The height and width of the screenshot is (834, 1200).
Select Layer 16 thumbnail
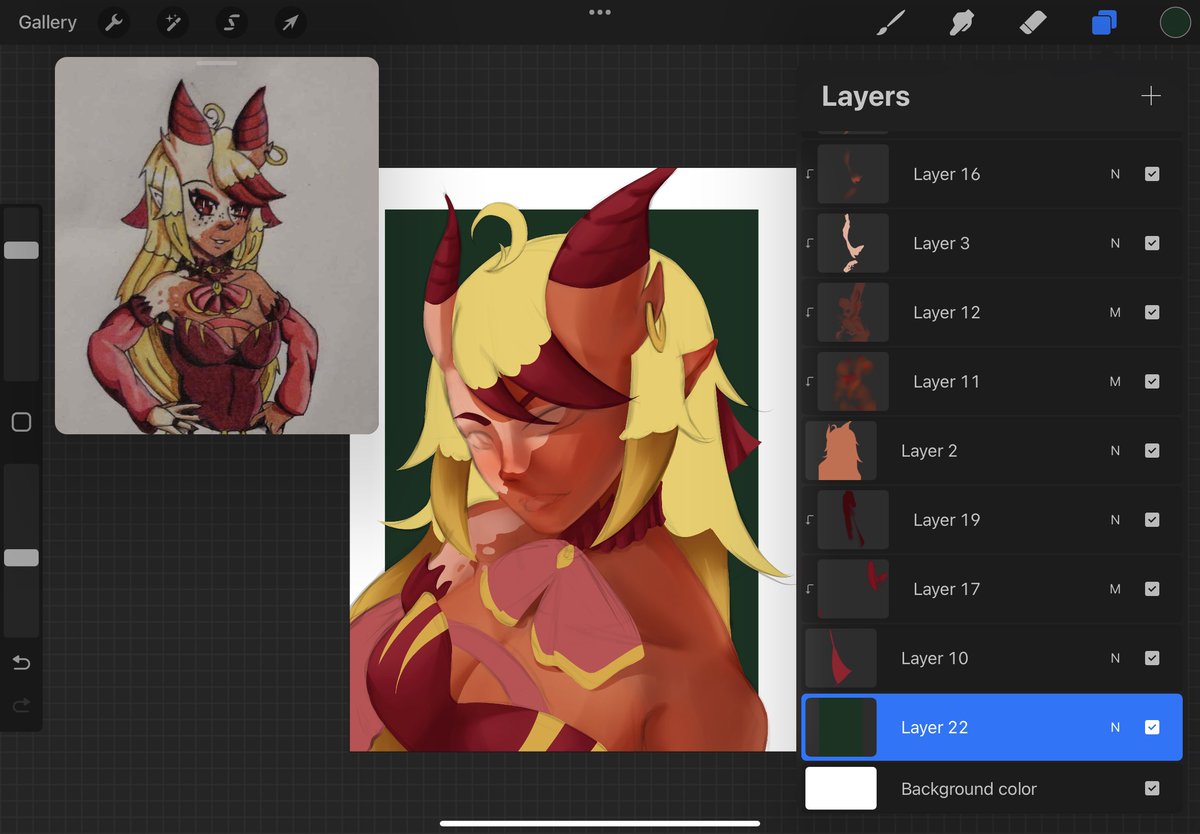pyautogui.click(x=853, y=174)
